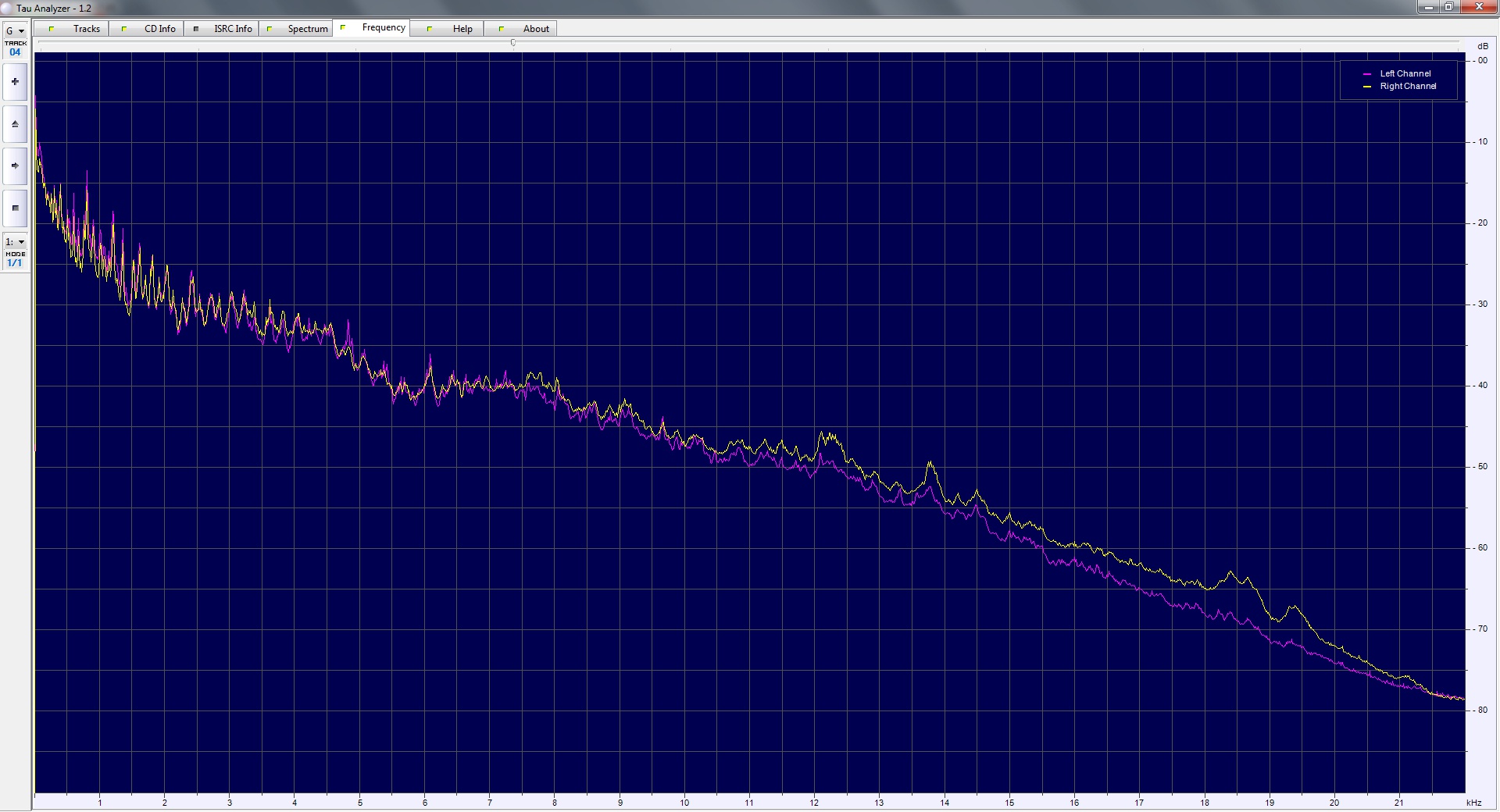
Task: Expand the analysis mode dropdown
Action: tap(15, 242)
